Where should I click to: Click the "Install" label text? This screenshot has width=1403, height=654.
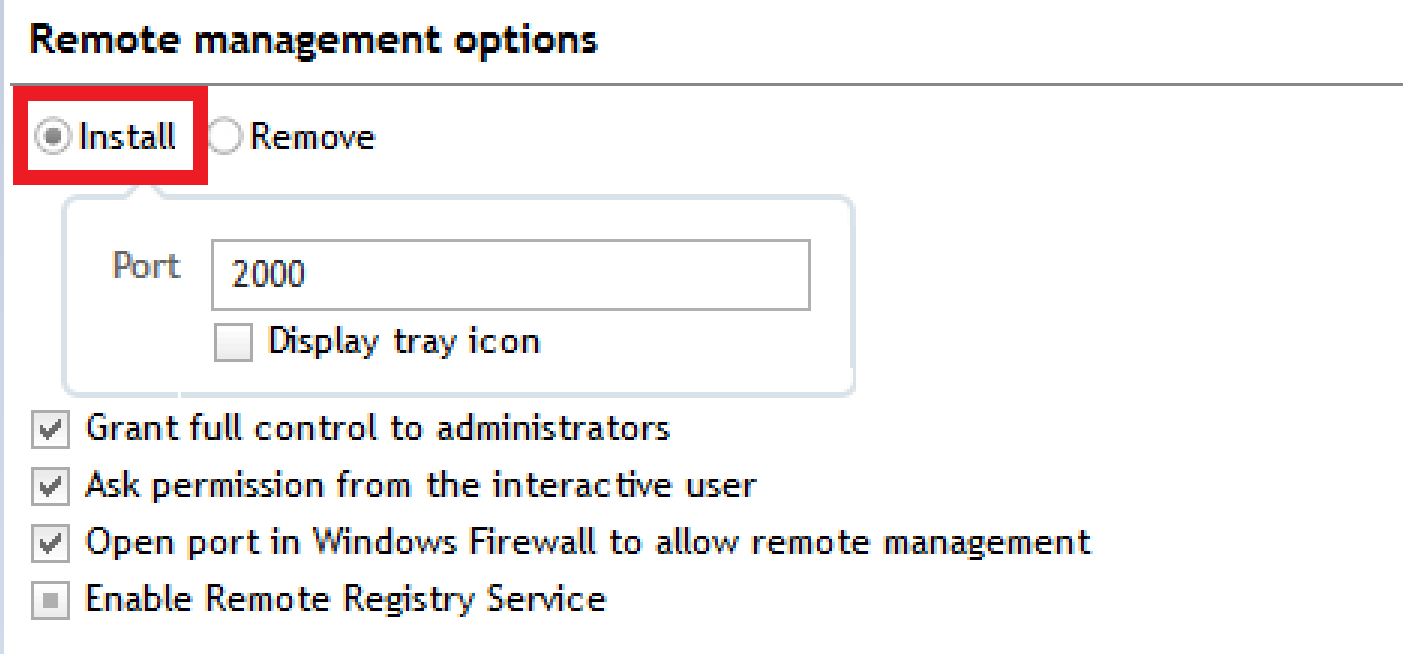pyautogui.click(x=127, y=136)
